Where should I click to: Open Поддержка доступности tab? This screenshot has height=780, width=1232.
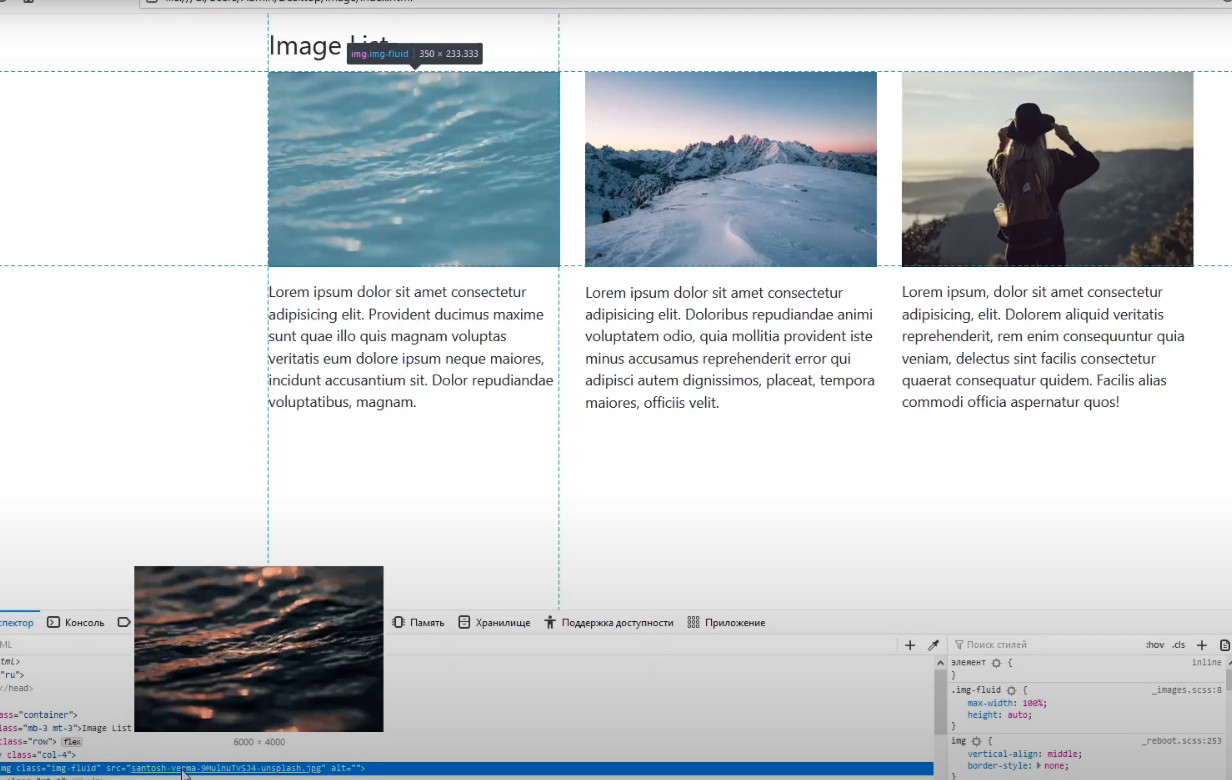pyautogui.click(x=608, y=622)
